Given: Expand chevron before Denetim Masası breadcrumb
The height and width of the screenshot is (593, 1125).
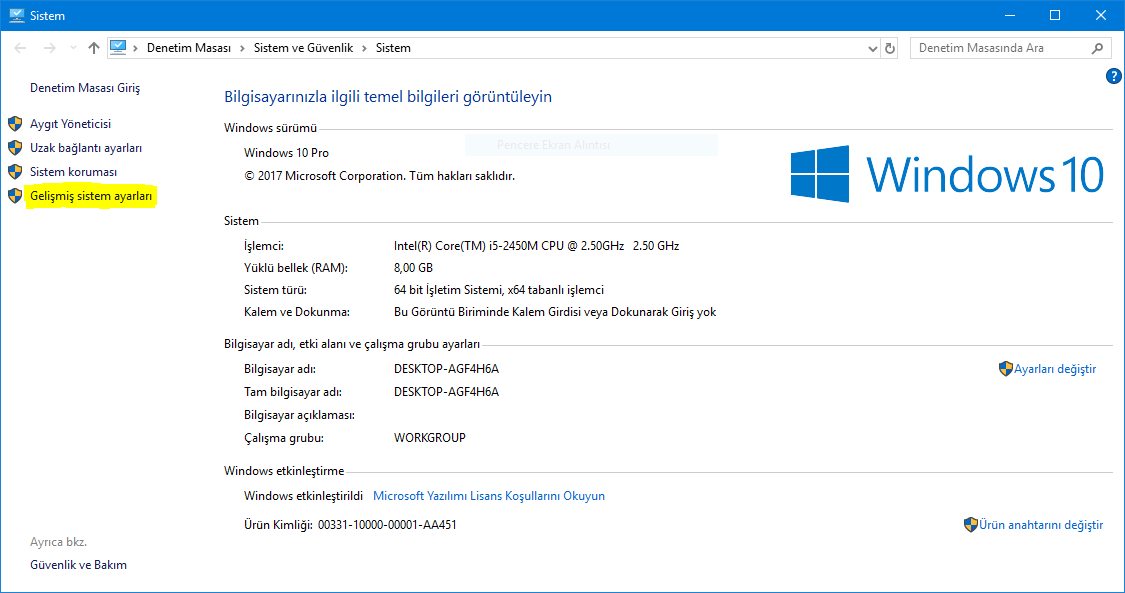Looking at the screenshot, I should point(136,48).
